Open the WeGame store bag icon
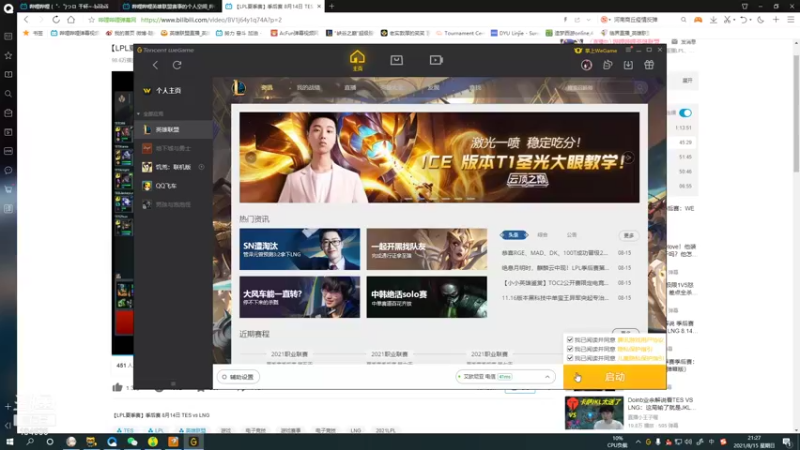 click(x=396, y=60)
